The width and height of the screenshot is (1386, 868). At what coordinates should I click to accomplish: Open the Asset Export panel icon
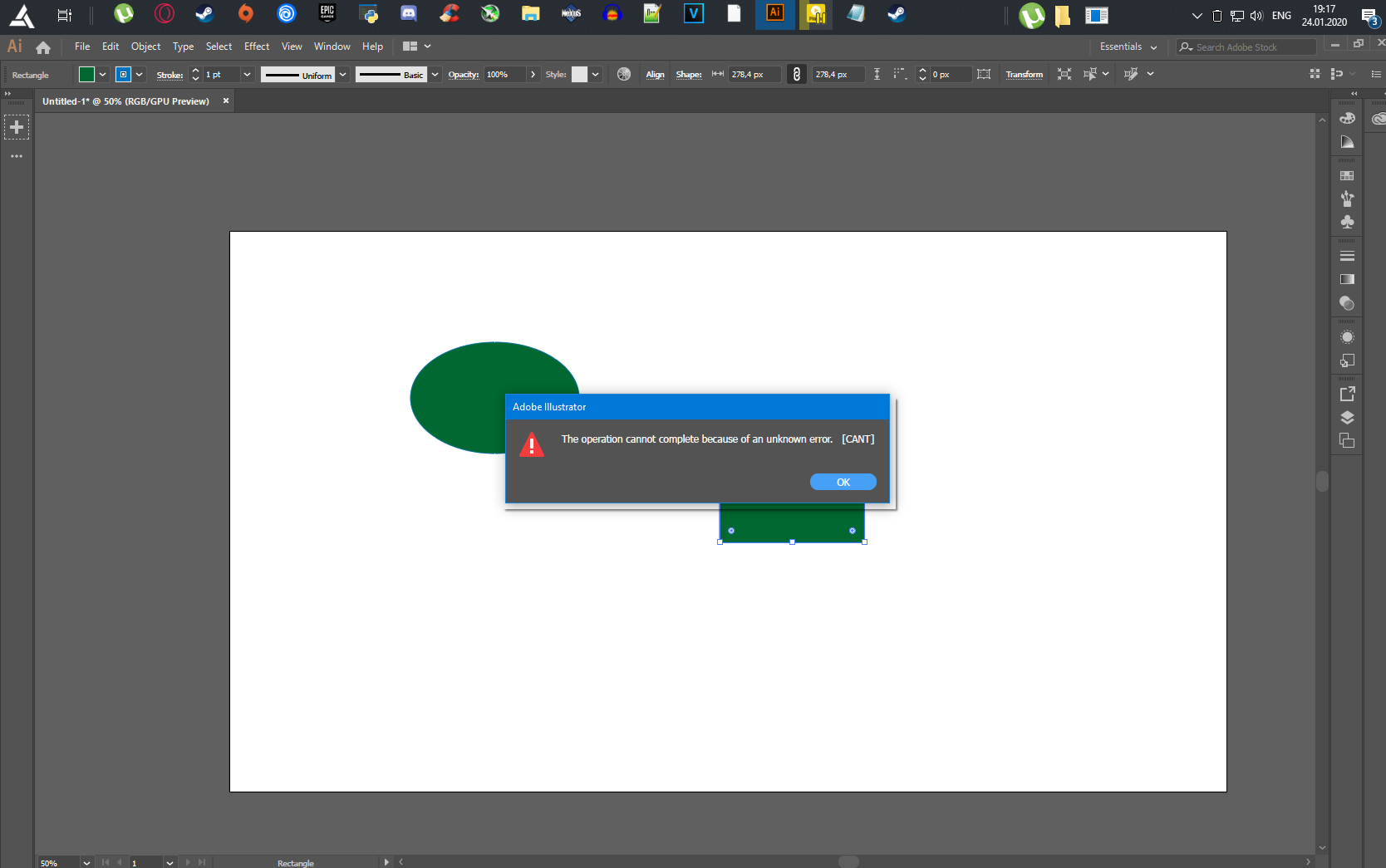pyautogui.click(x=1347, y=394)
